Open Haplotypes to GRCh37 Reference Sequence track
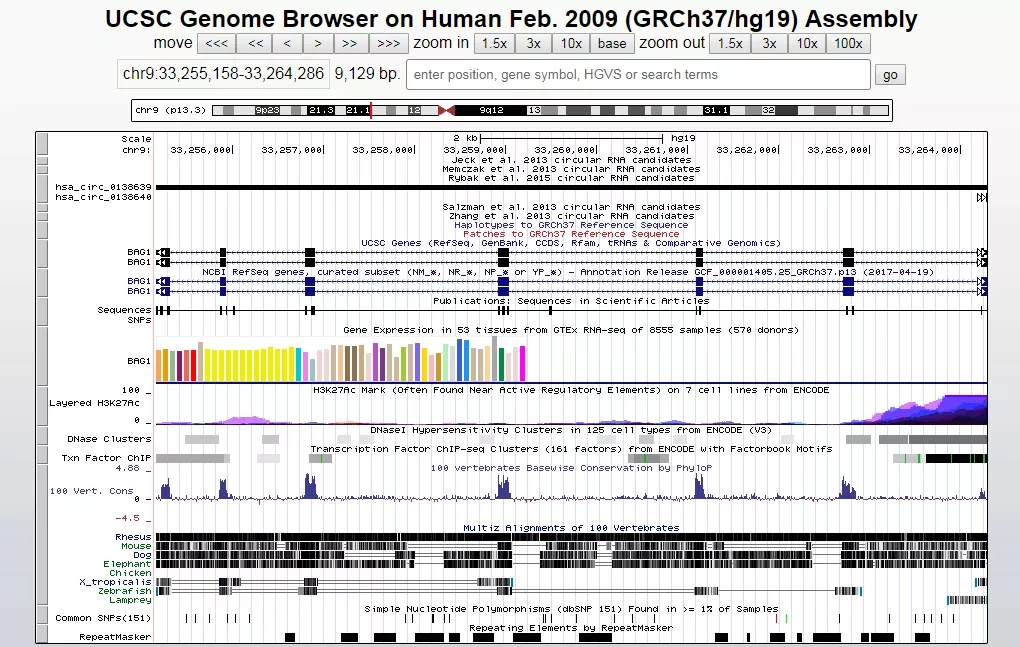 (x=571, y=225)
